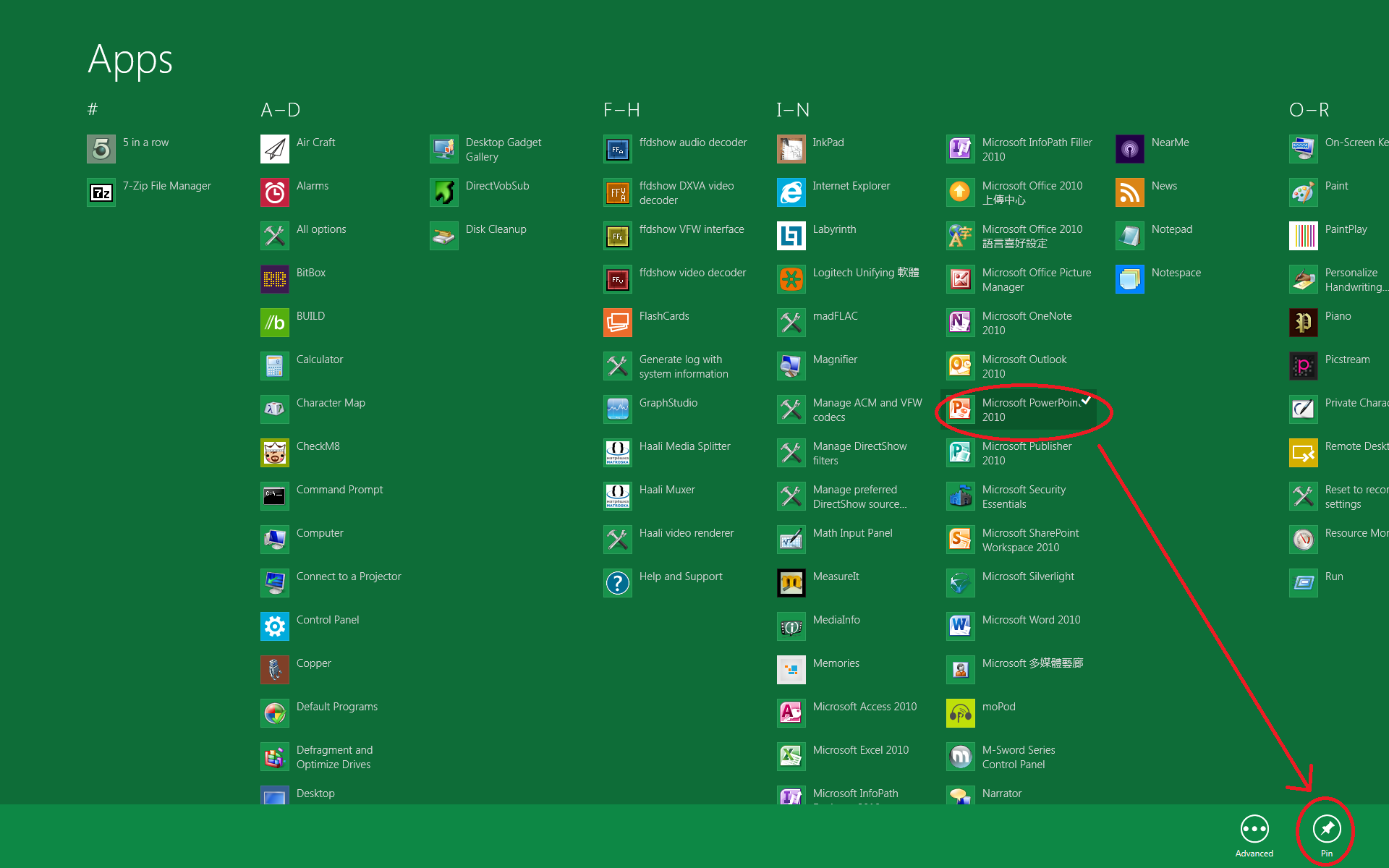Launch Microsoft Excel 2010 icon
The image size is (1389, 868).
[791, 757]
